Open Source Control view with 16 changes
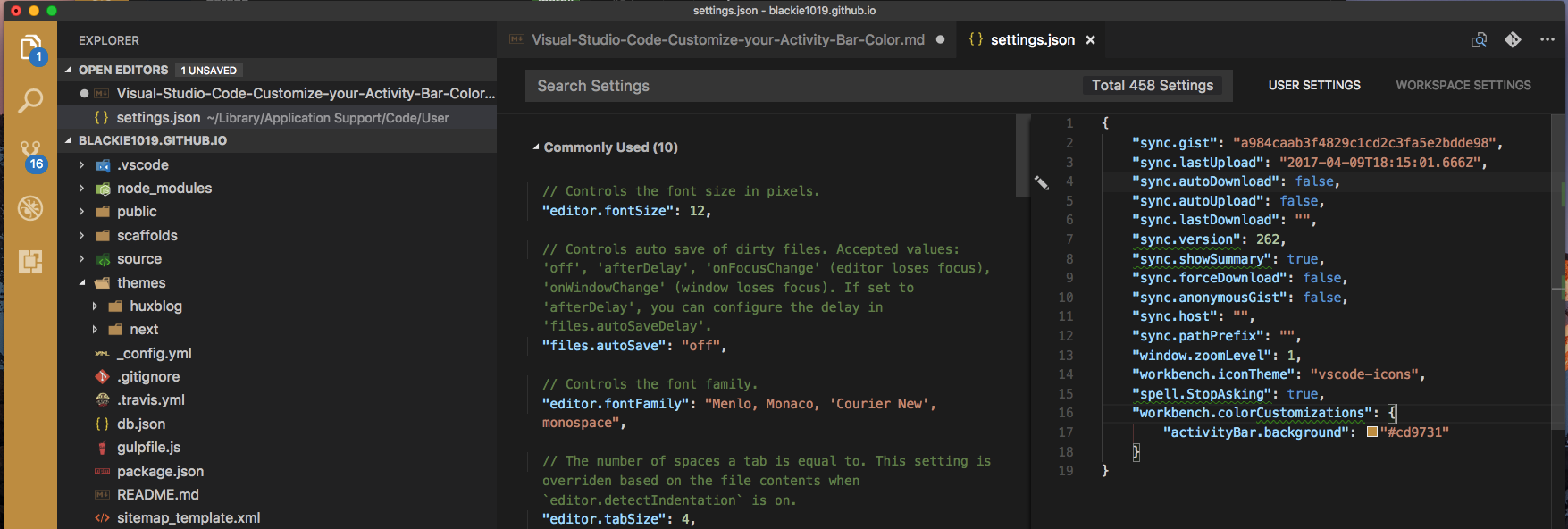 (30, 155)
